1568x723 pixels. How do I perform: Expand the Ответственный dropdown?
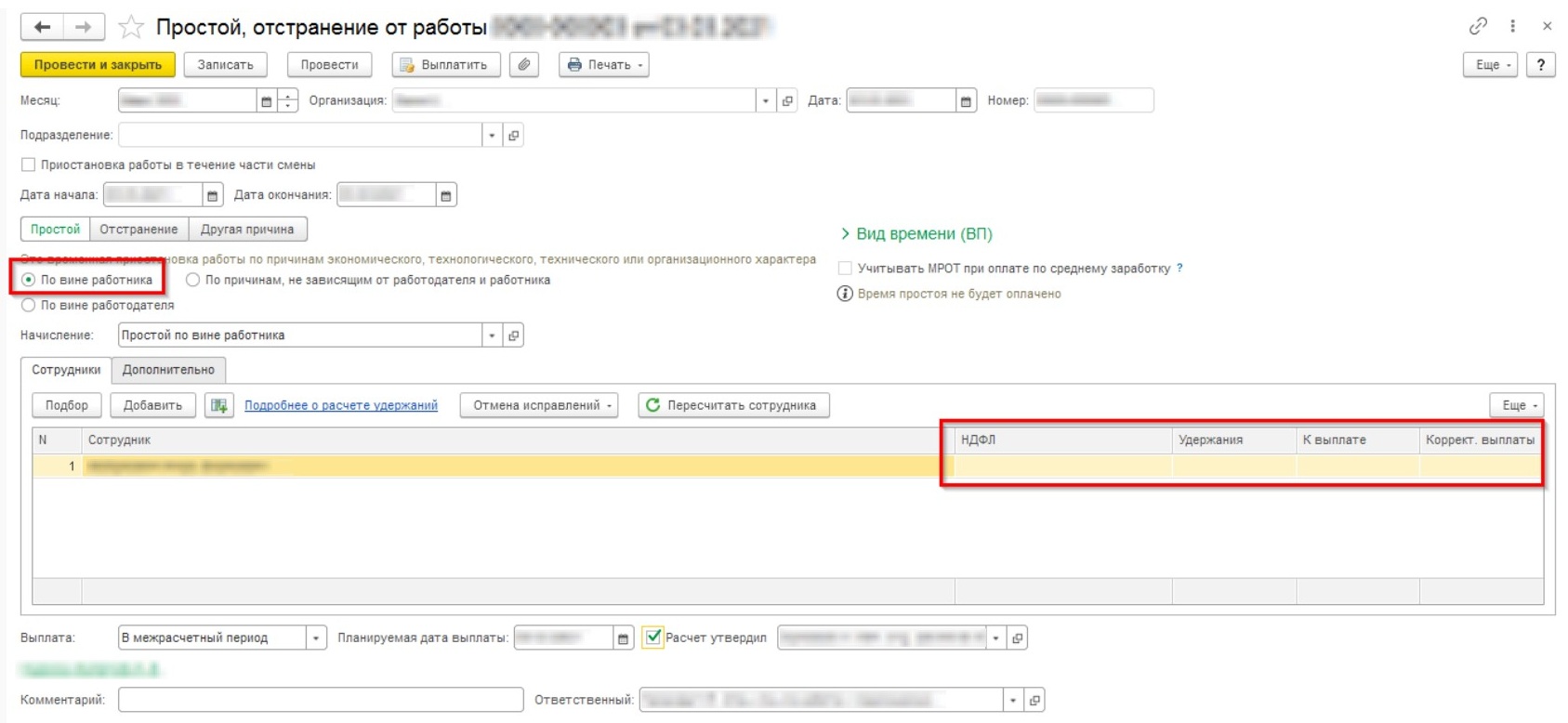click(x=1013, y=701)
